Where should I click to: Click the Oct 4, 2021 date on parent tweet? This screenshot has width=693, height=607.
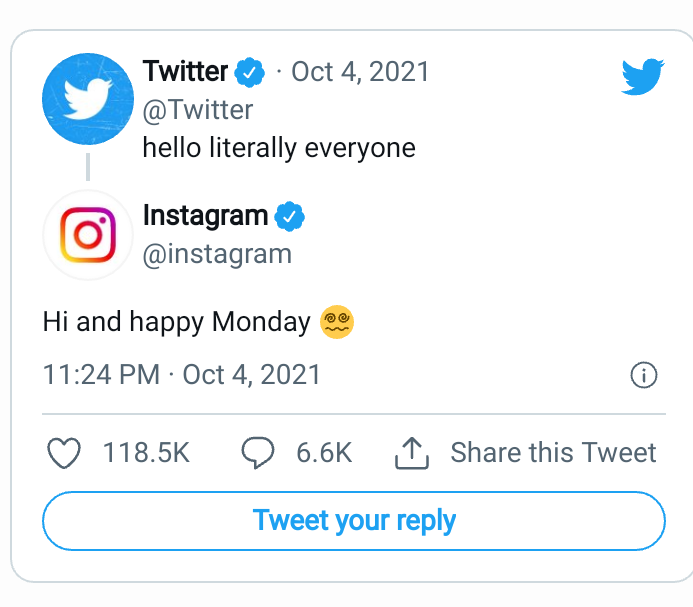(360, 72)
